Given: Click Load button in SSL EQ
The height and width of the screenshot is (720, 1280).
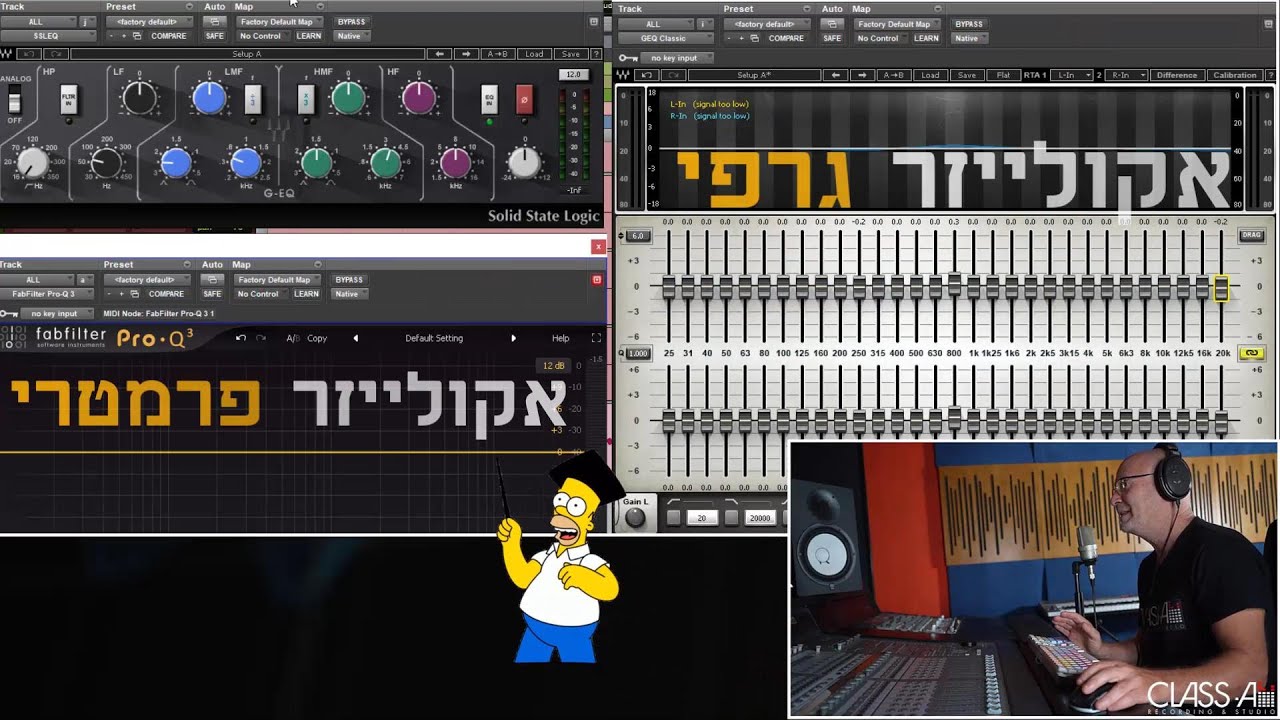Looking at the screenshot, I should (x=534, y=54).
